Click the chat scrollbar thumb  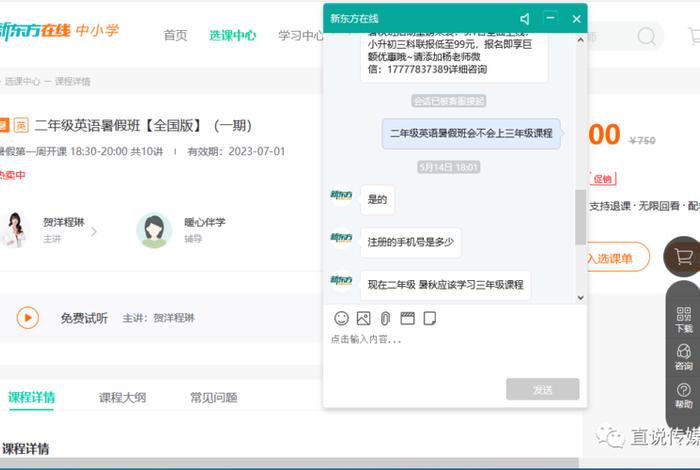[x=580, y=217]
